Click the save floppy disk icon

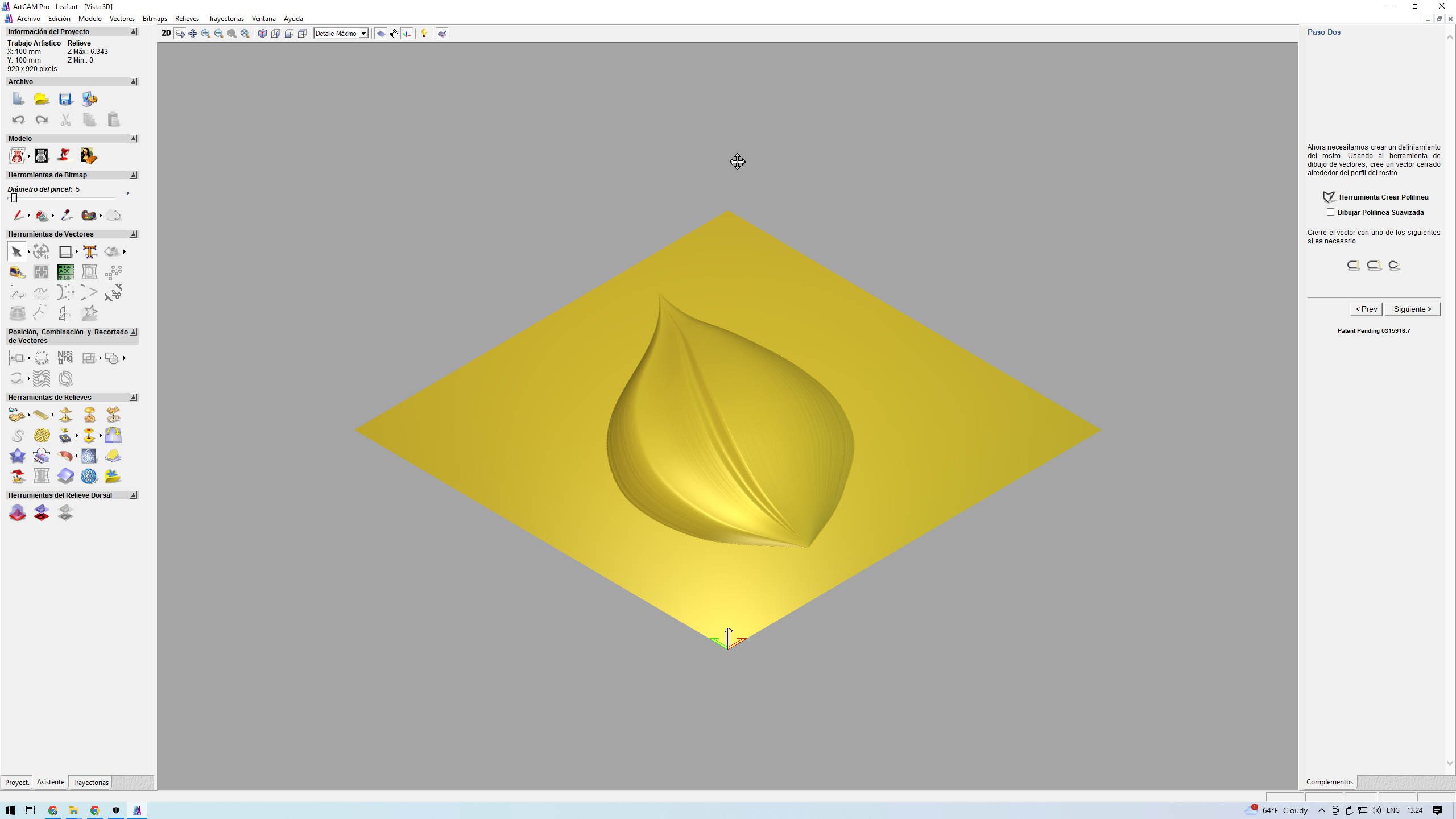click(x=65, y=99)
